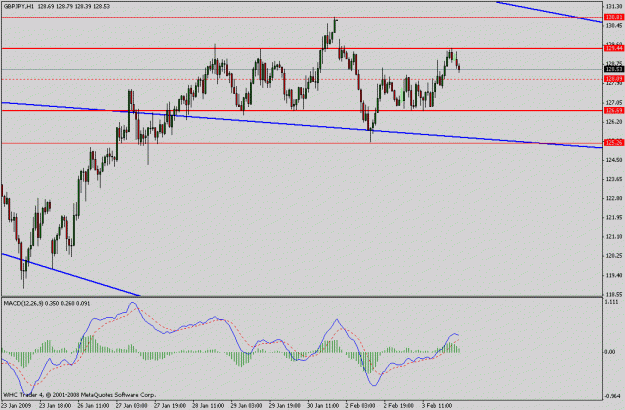Click the 122.80 price axis label
Viewport: 625px width, 410px height.
[615, 198]
